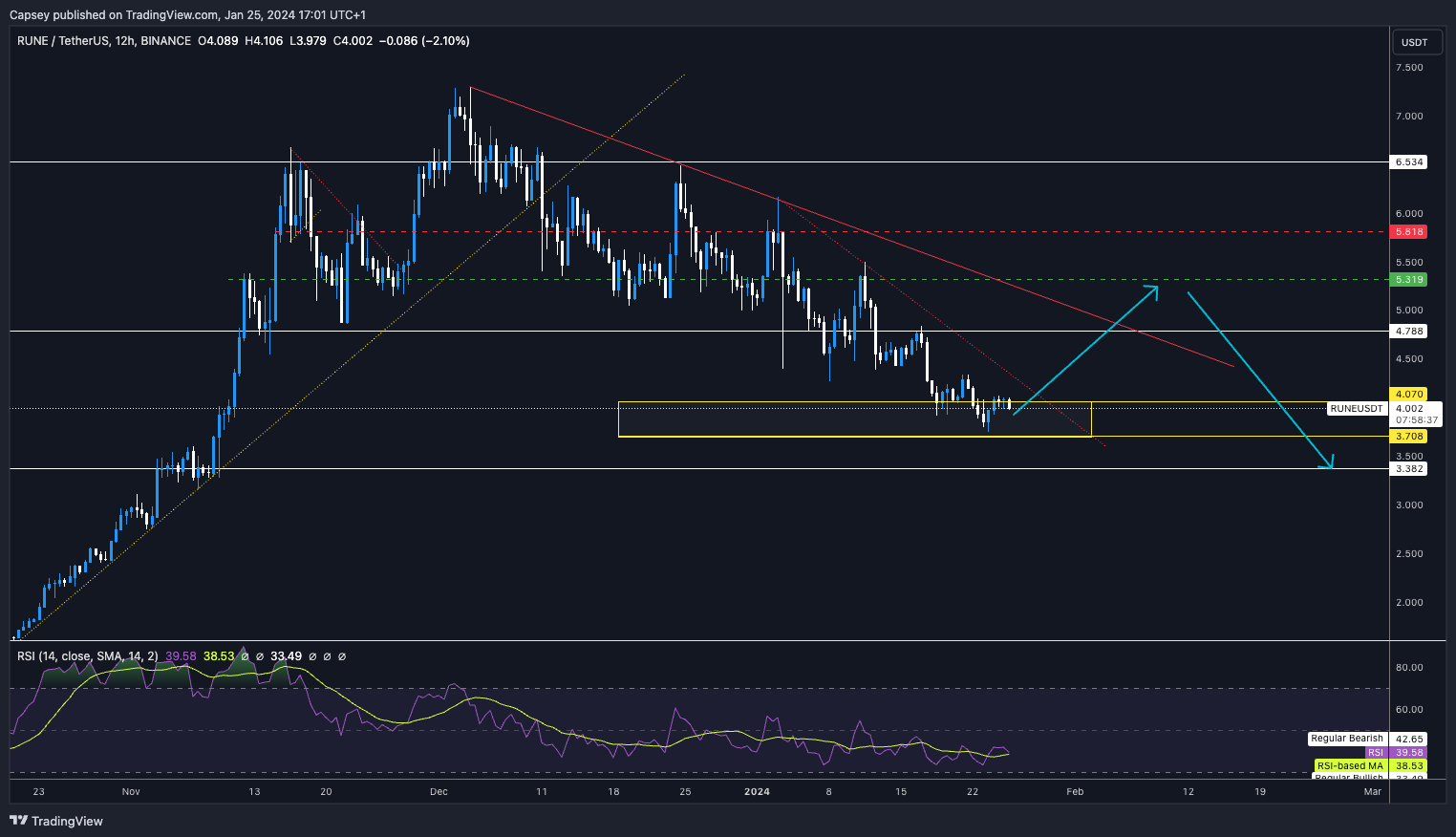Viewport: 1456px width, 837px height.
Task: Open the USDT currency selector button
Action: (x=1415, y=42)
